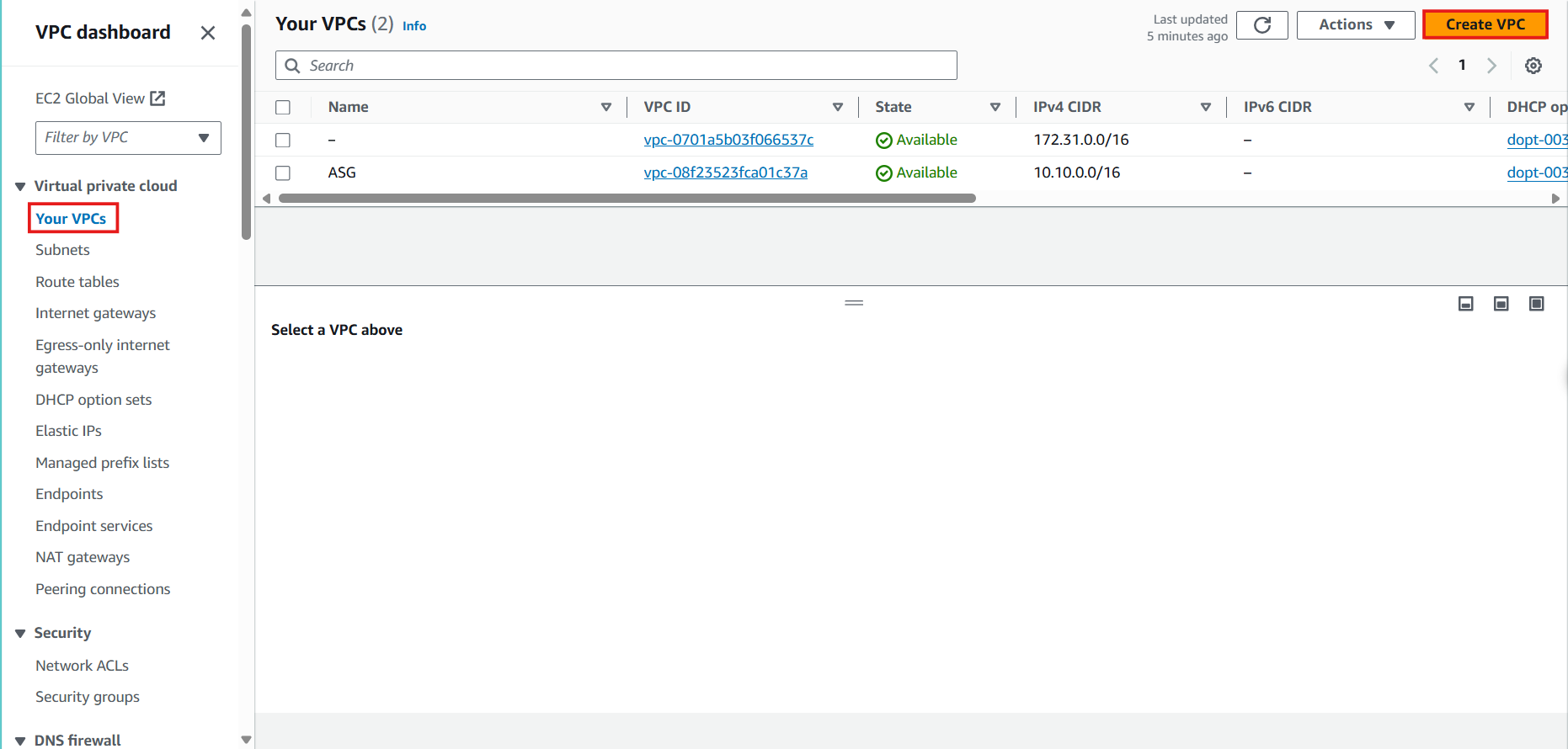Open the Actions dropdown menu

[1356, 25]
